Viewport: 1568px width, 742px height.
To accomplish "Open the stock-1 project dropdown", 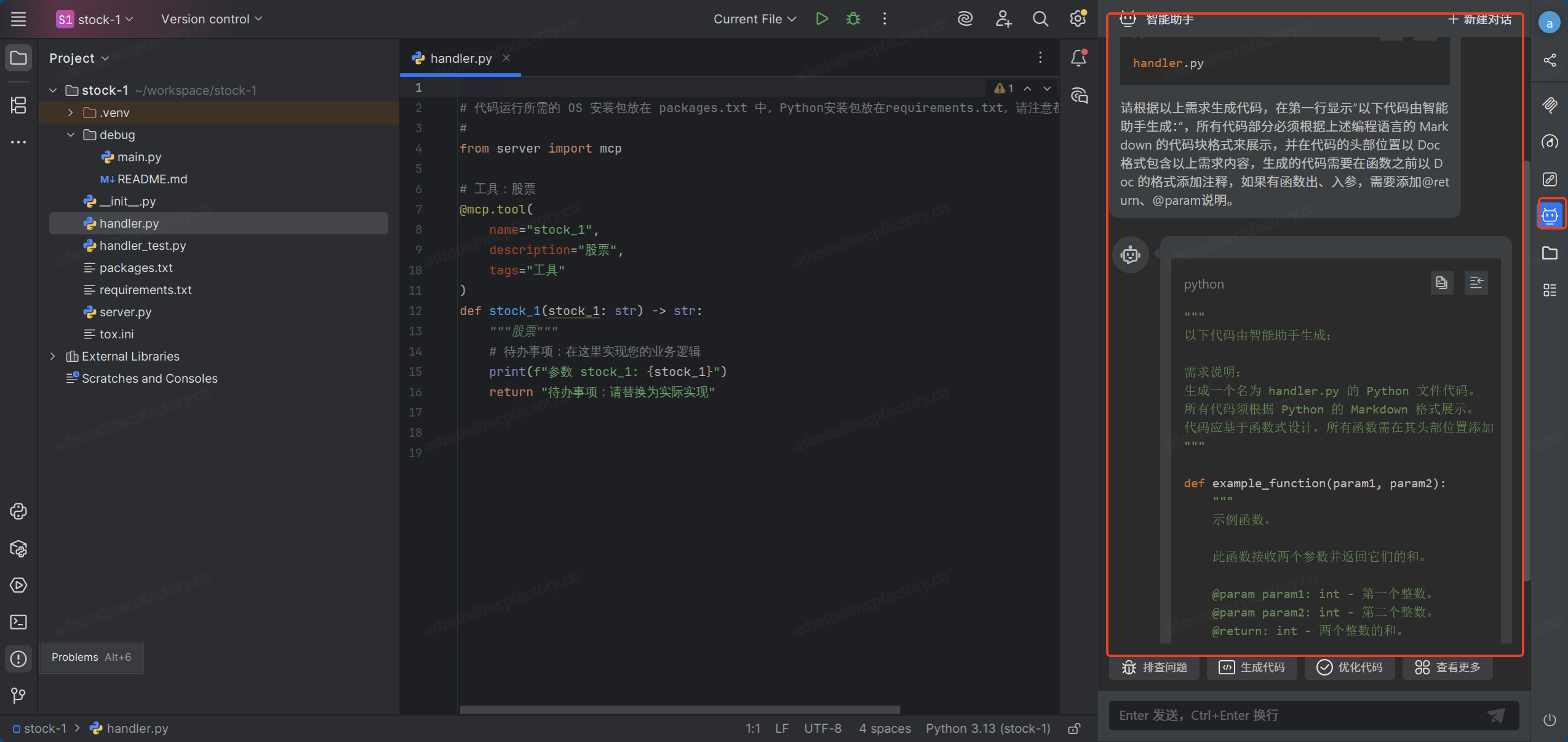I will pos(95,19).
